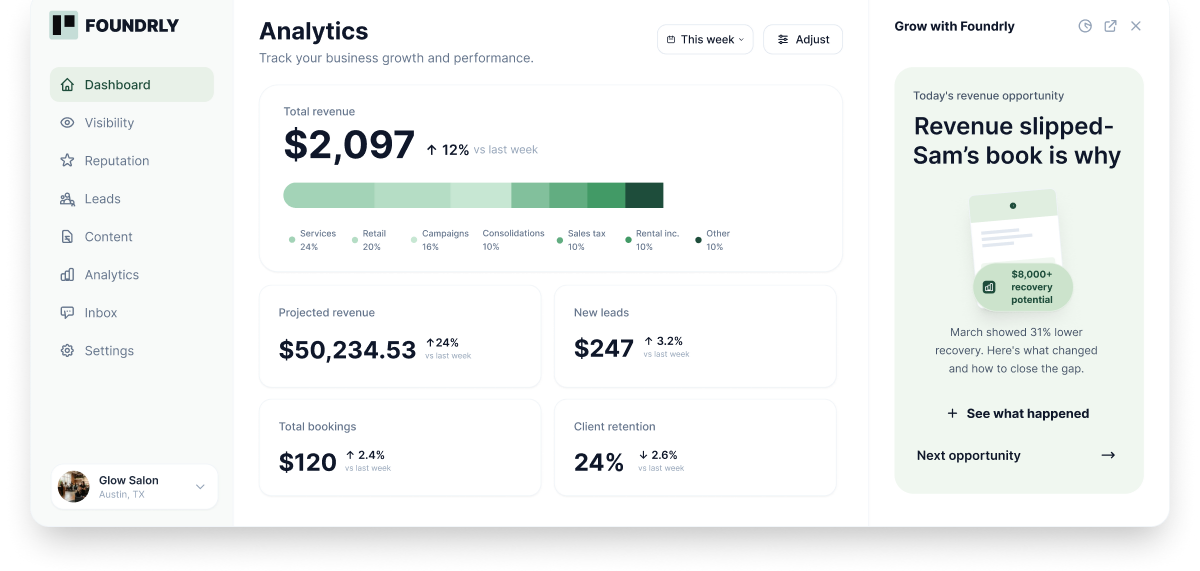Click the Leads people icon
The image size is (1200, 571).
[67, 199]
